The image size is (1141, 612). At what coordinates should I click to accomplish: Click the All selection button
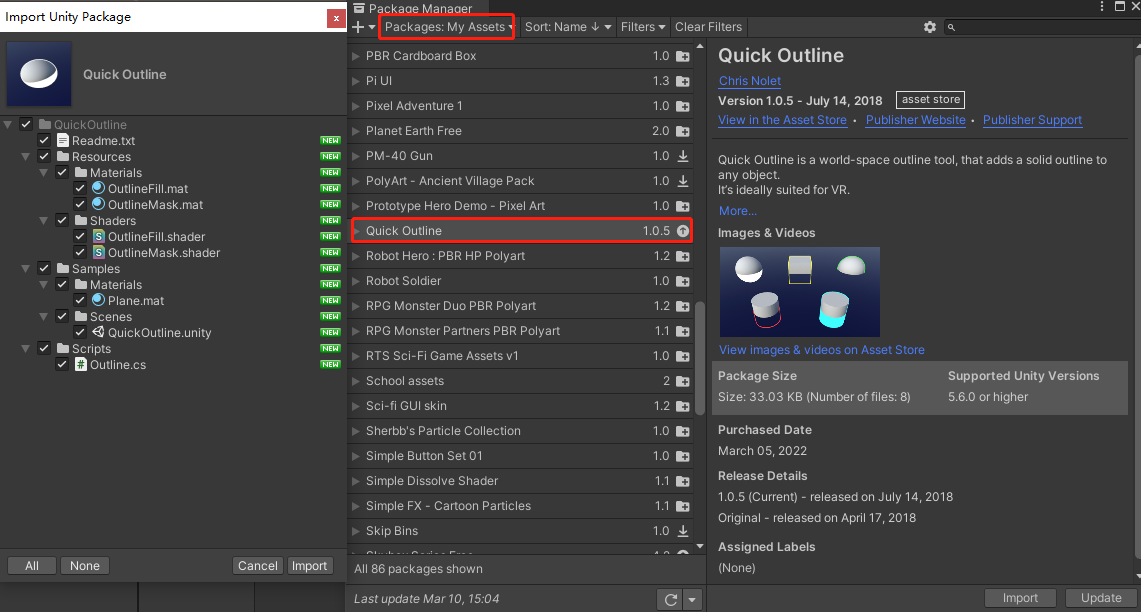[32, 565]
